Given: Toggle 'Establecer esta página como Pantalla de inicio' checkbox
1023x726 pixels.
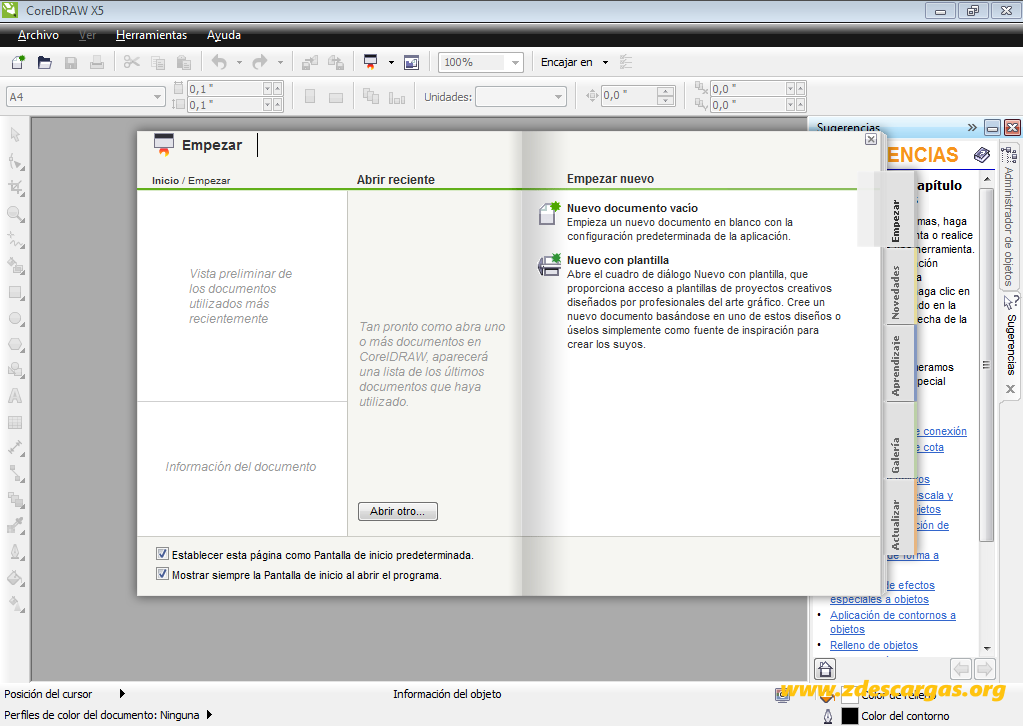Looking at the screenshot, I should 162,554.
